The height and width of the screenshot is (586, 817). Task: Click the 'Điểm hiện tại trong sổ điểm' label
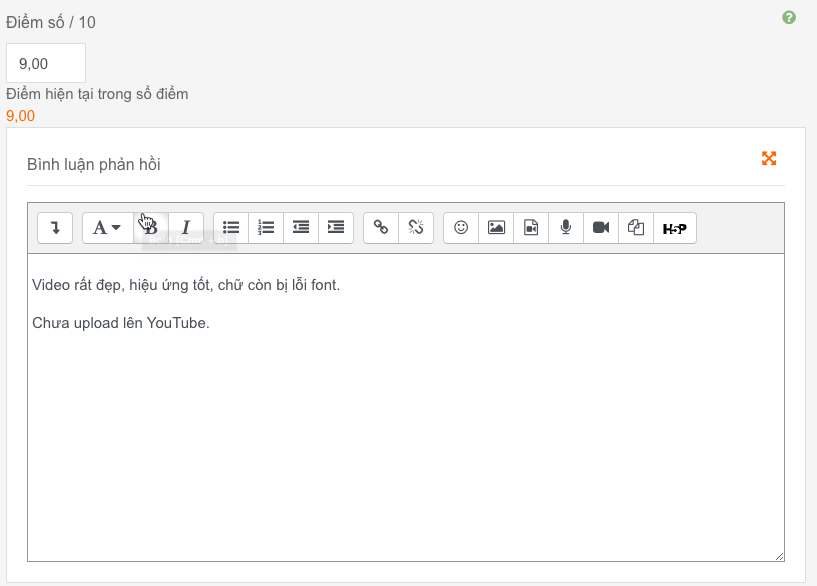[97, 94]
